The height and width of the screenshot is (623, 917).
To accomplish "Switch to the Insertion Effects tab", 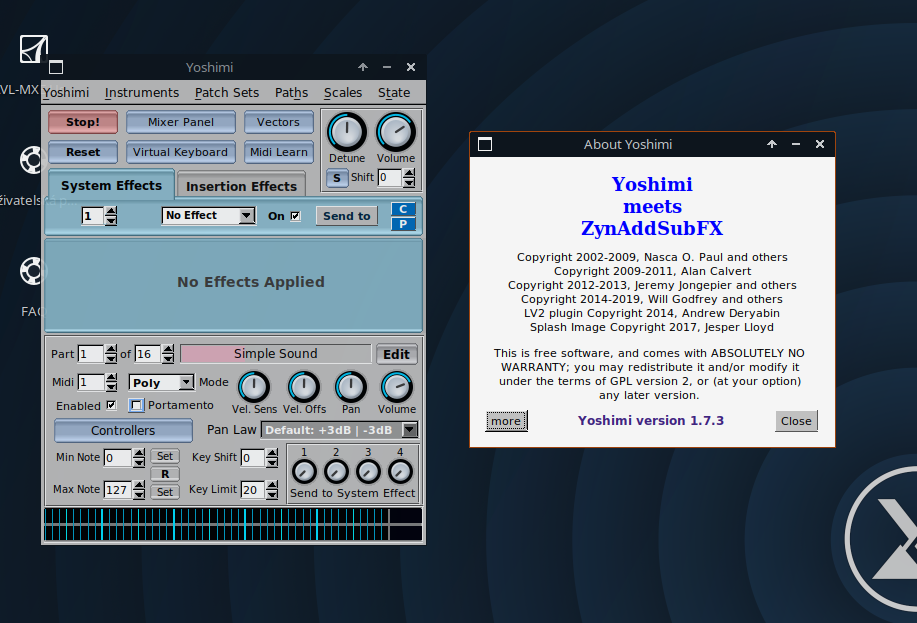I will click(x=241, y=185).
